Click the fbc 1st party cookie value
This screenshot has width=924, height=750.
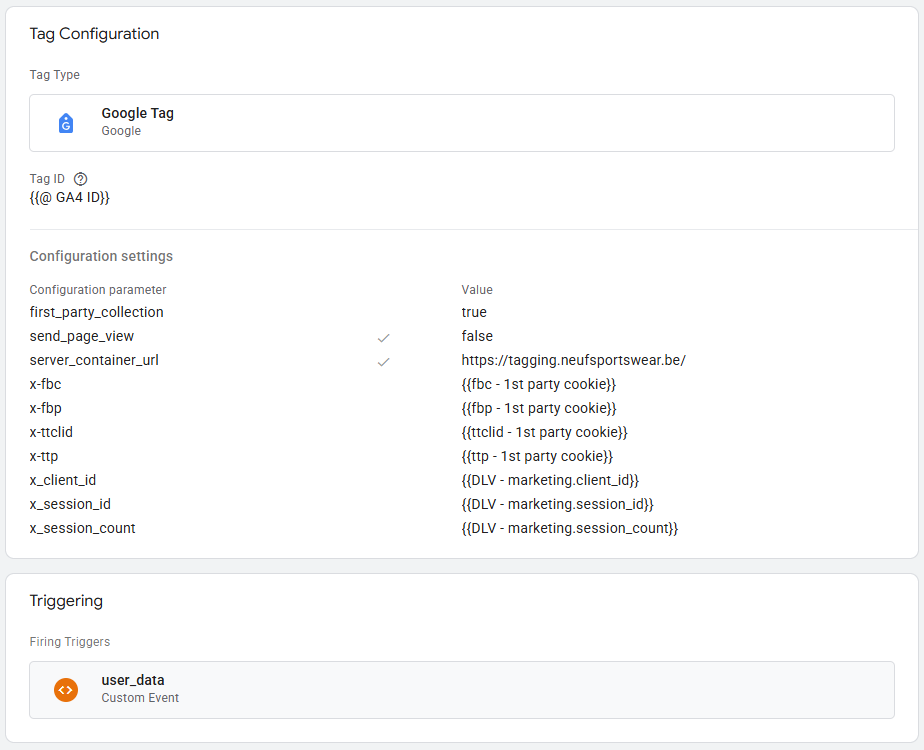tap(539, 384)
